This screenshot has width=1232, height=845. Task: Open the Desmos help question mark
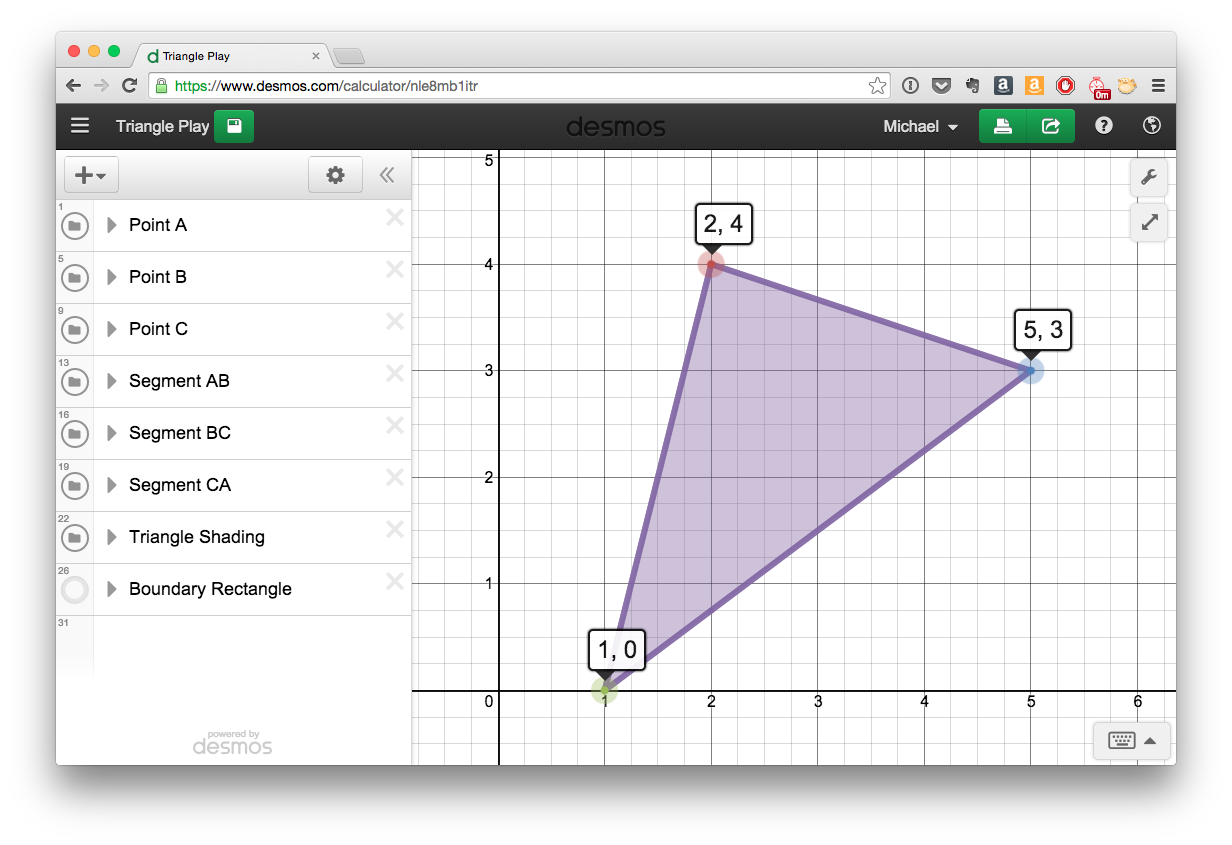(1104, 126)
